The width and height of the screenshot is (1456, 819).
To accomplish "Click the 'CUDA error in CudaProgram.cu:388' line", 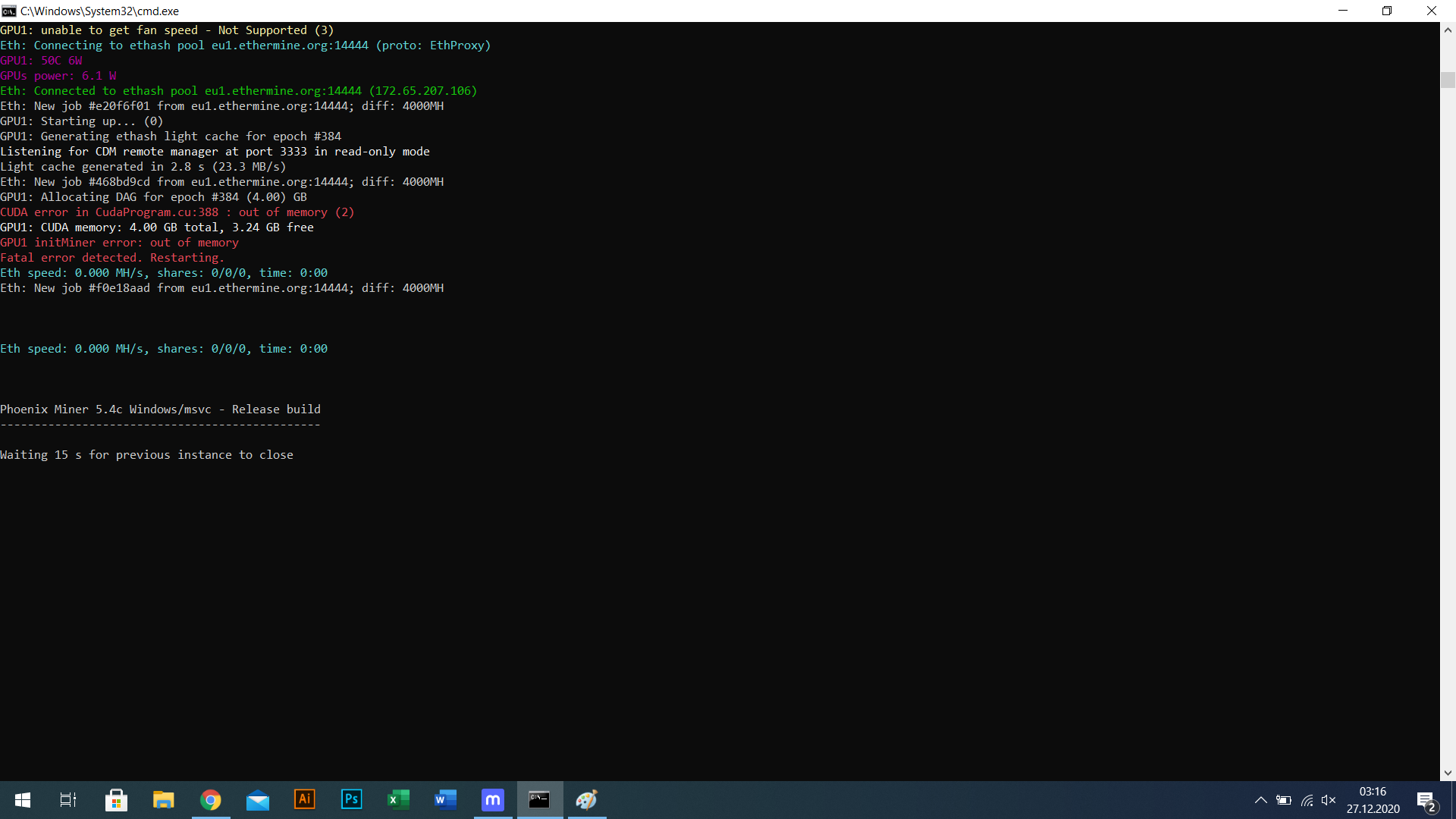I will click(x=177, y=212).
